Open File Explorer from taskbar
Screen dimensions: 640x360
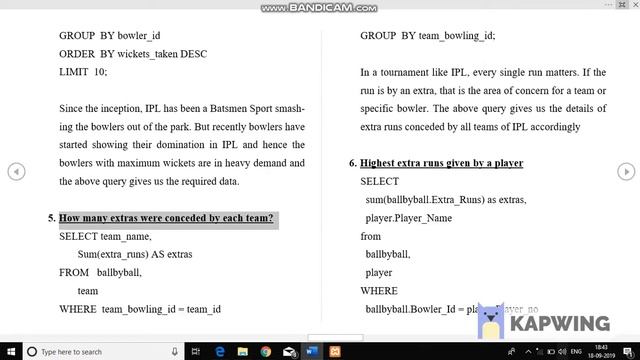pos(242,351)
